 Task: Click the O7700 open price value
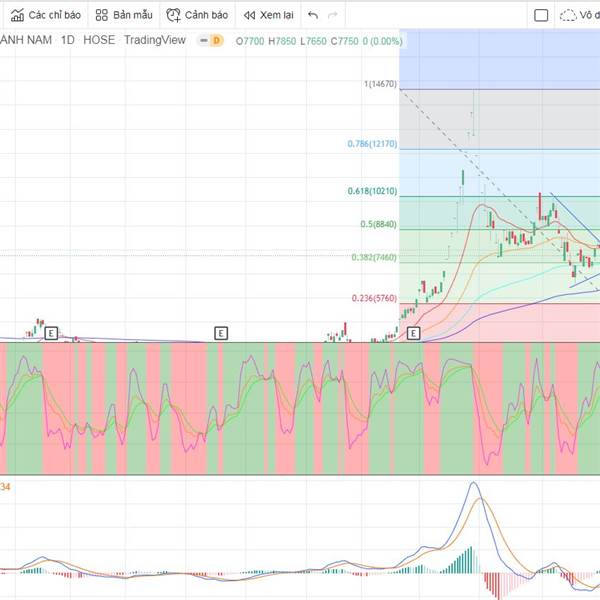point(250,41)
